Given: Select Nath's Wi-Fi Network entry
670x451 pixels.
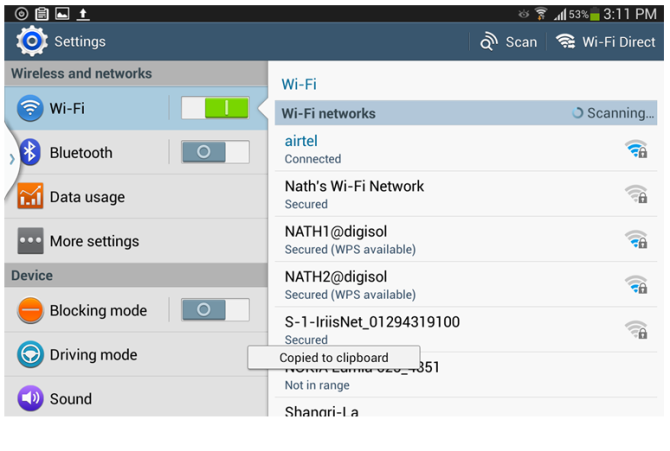Looking at the screenshot, I should (x=466, y=194).
